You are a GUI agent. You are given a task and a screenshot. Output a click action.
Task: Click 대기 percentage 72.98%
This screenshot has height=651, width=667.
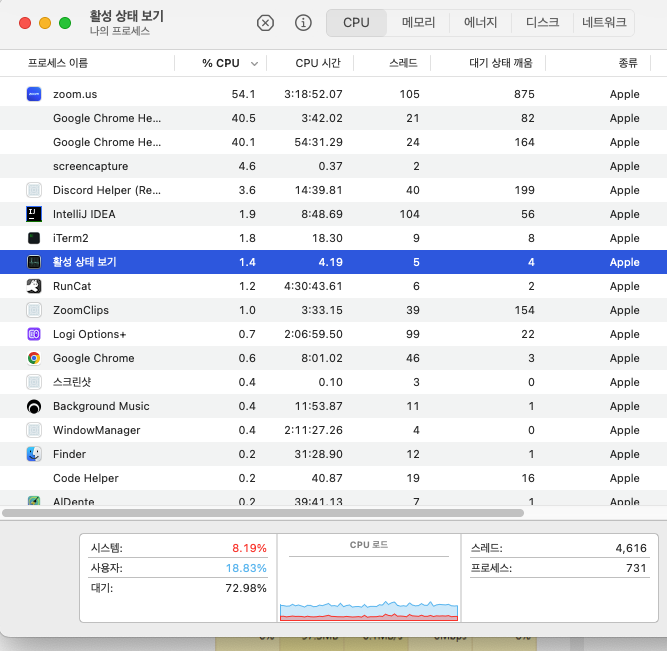click(246, 588)
